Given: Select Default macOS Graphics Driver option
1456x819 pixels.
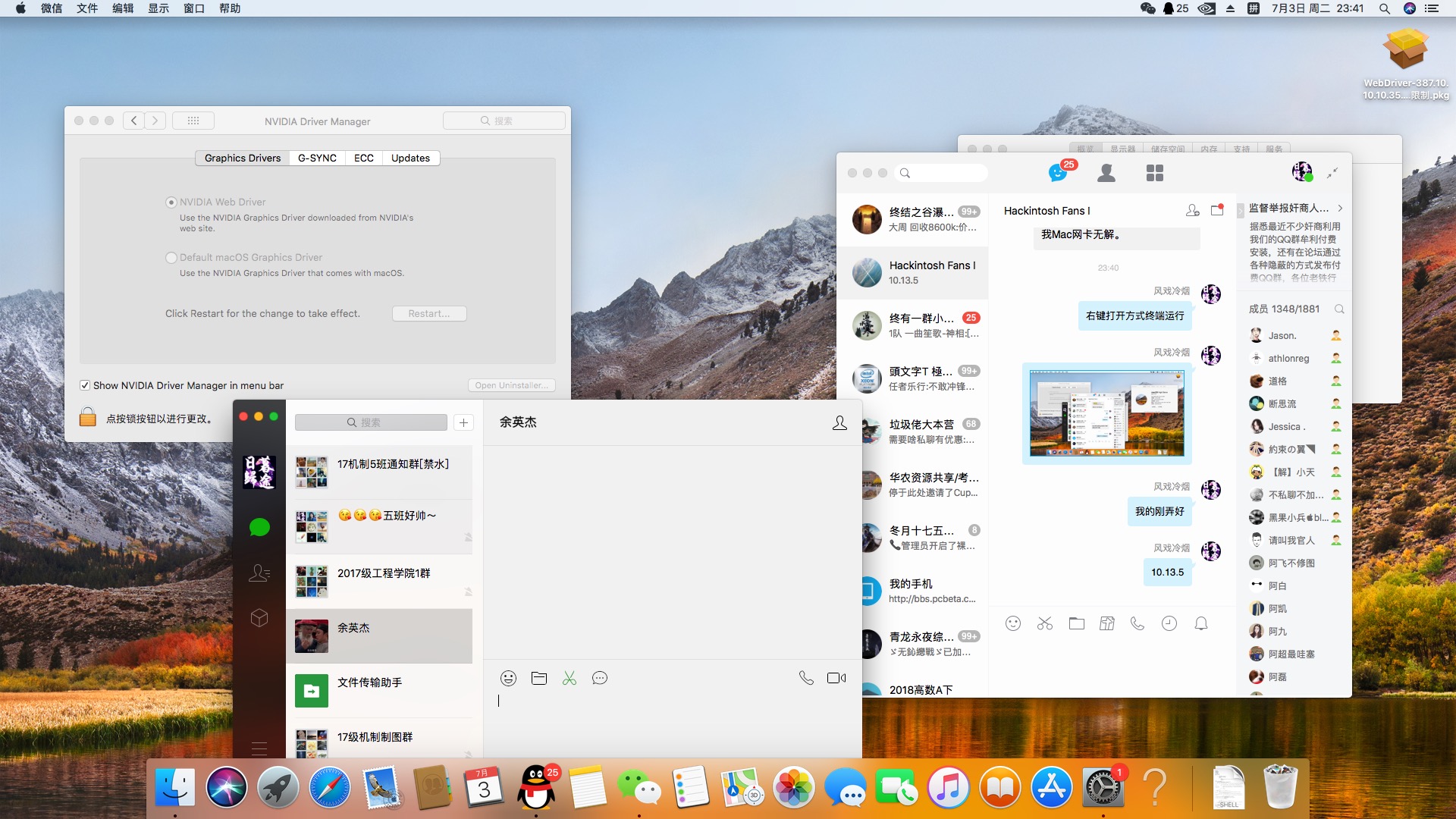Looking at the screenshot, I should (x=171, y=257).
